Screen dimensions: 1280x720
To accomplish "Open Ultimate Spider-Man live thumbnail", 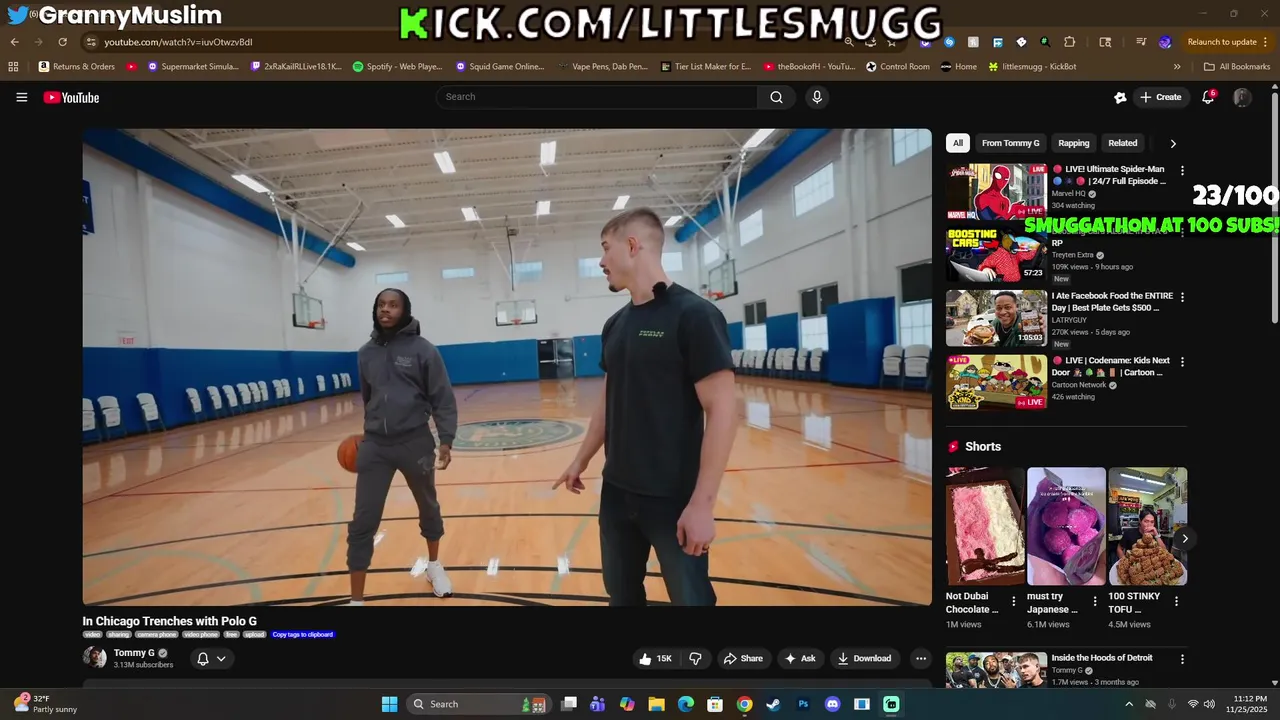I will tap(996, 191).
